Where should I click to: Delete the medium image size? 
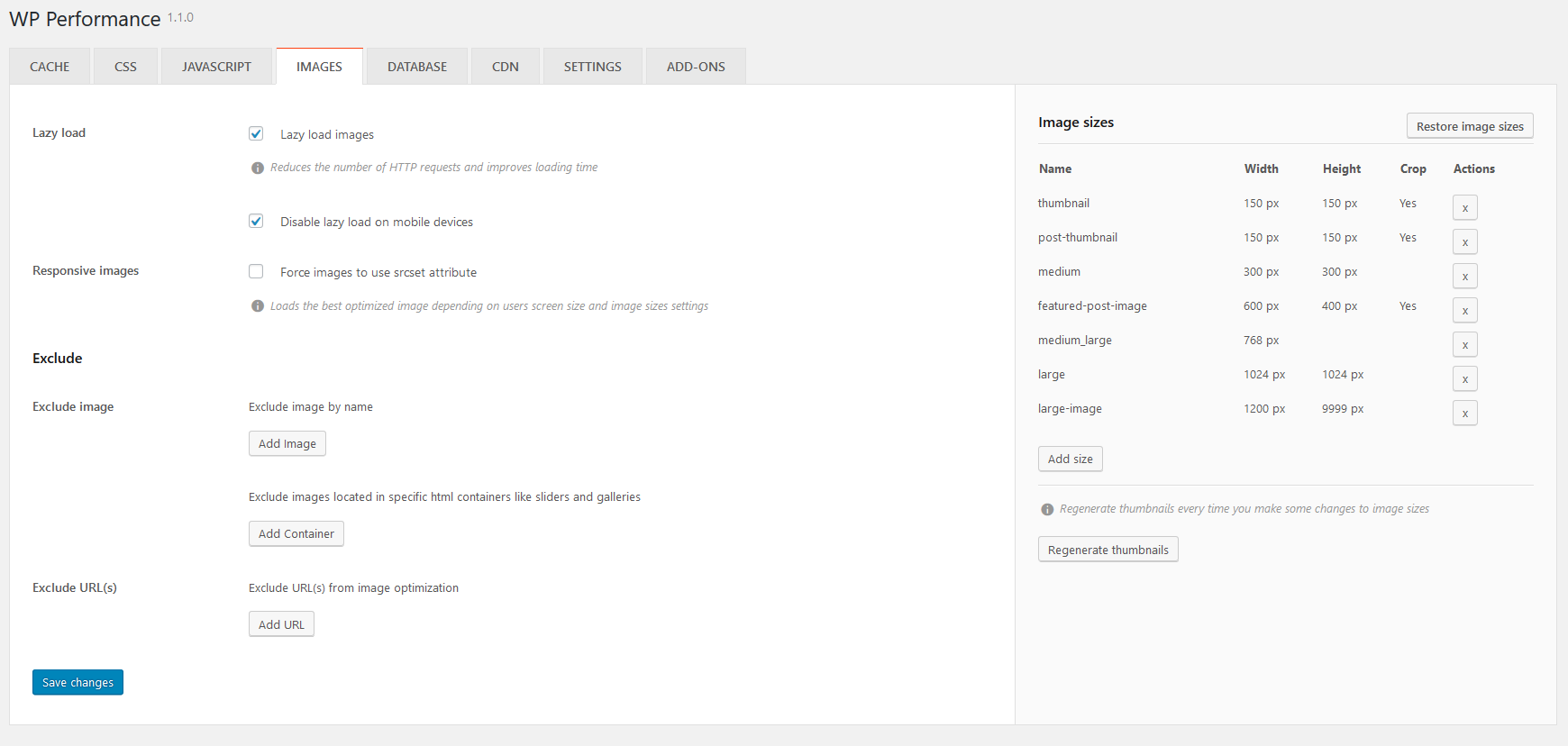click(1464, 277)
